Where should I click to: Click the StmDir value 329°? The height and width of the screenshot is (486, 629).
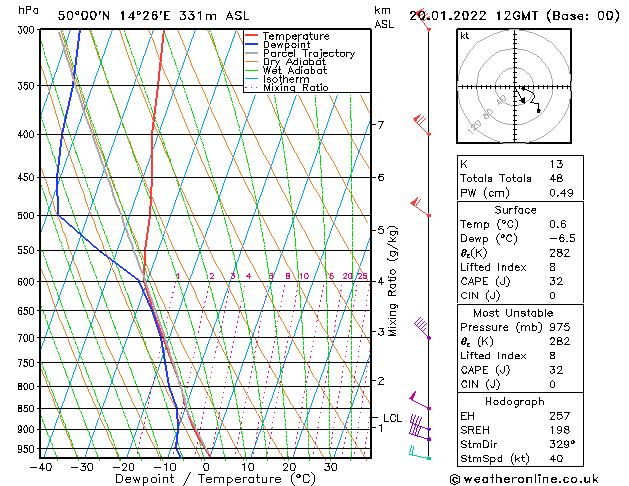(562, 445)
